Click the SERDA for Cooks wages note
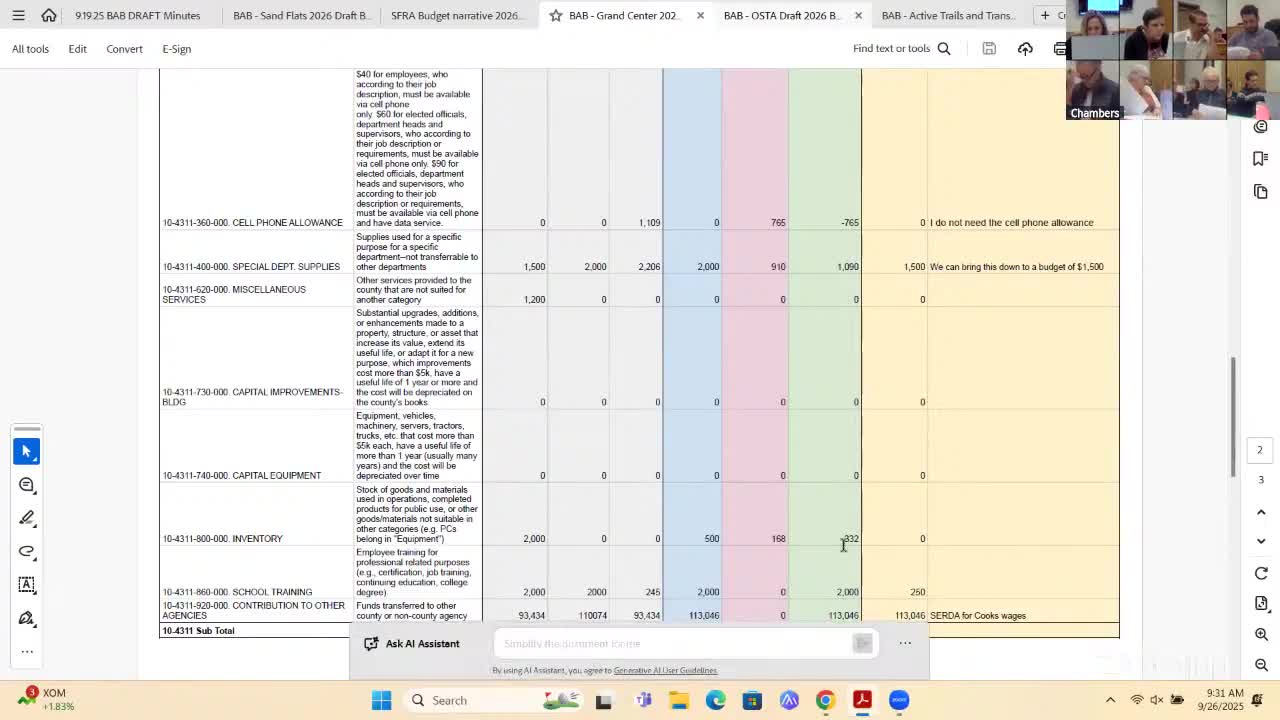Image resolution: width=1280 pixels, height=720 pixels. (978, 616)
